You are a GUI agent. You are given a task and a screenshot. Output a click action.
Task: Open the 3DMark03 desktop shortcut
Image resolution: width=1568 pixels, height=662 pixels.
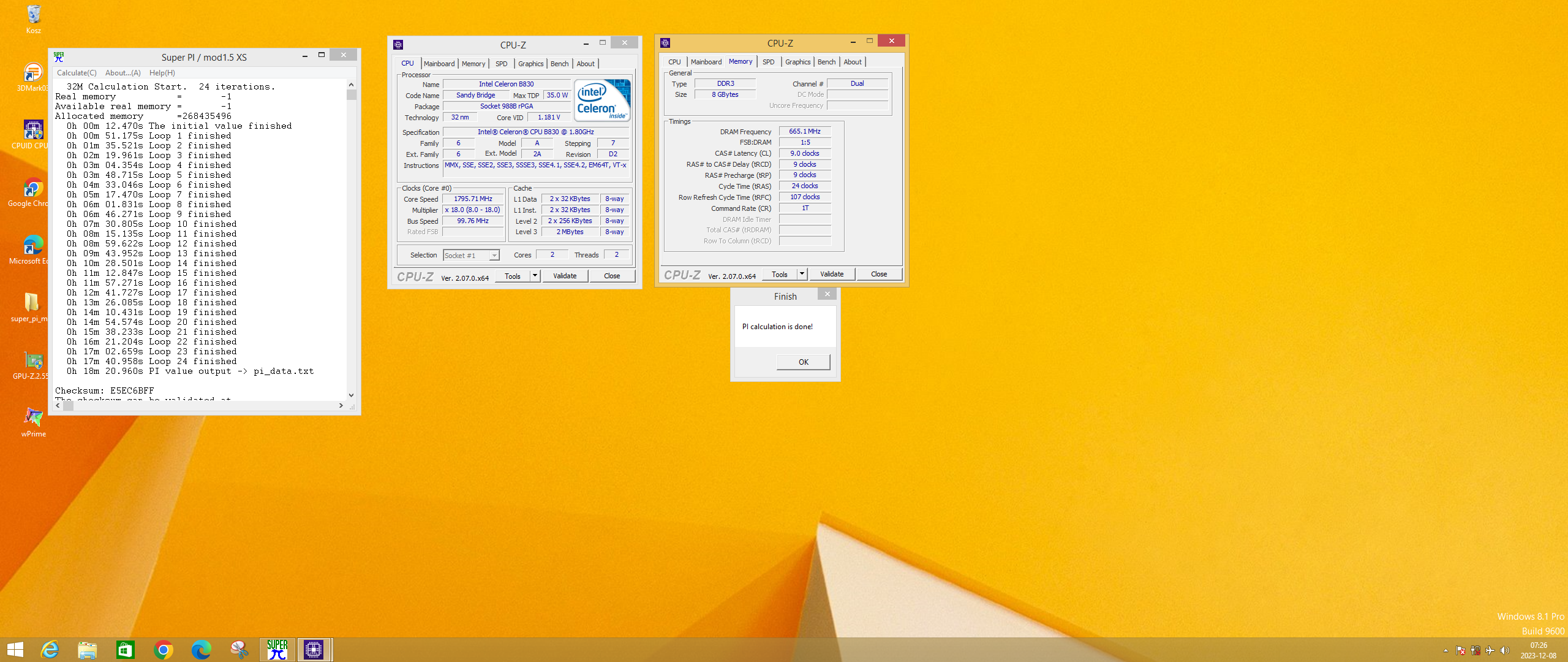(x=32, y=77)
